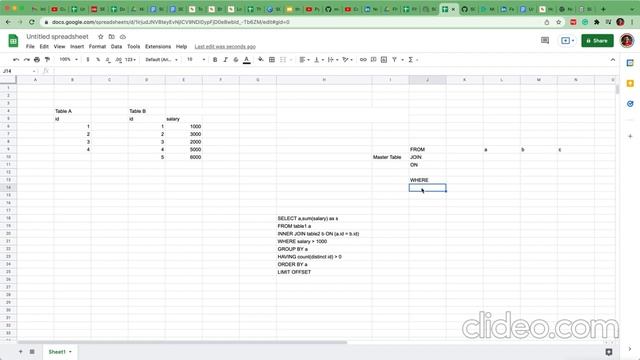Viewport: 640px width, 360px height.
Task: Format the selected cell as percent
Action: tap(98, 60)
